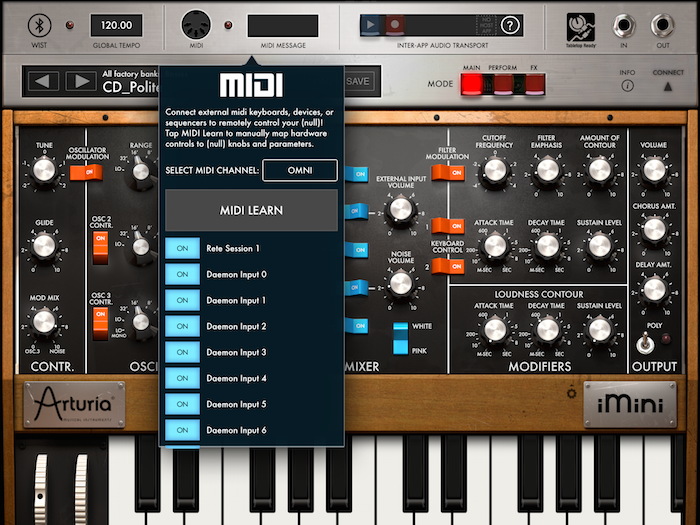The height and width of the screenshot is (525, 700).
Task: Go to next preset arrow
Action: 81,81
